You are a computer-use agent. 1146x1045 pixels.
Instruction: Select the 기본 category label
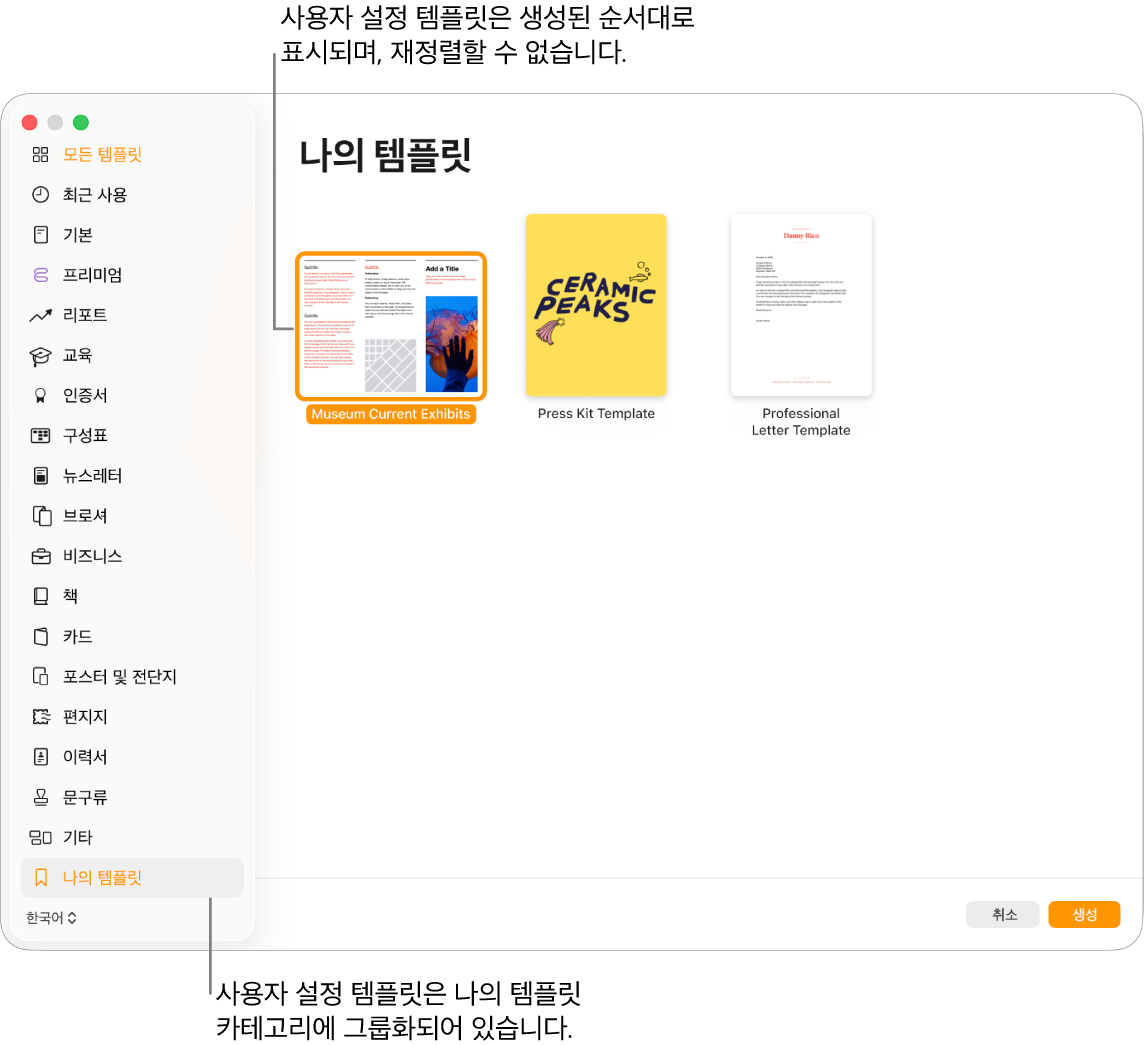point(77,235)
